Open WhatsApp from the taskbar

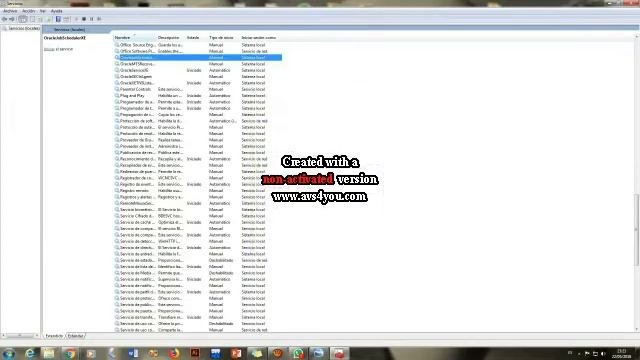coord(298,353)
